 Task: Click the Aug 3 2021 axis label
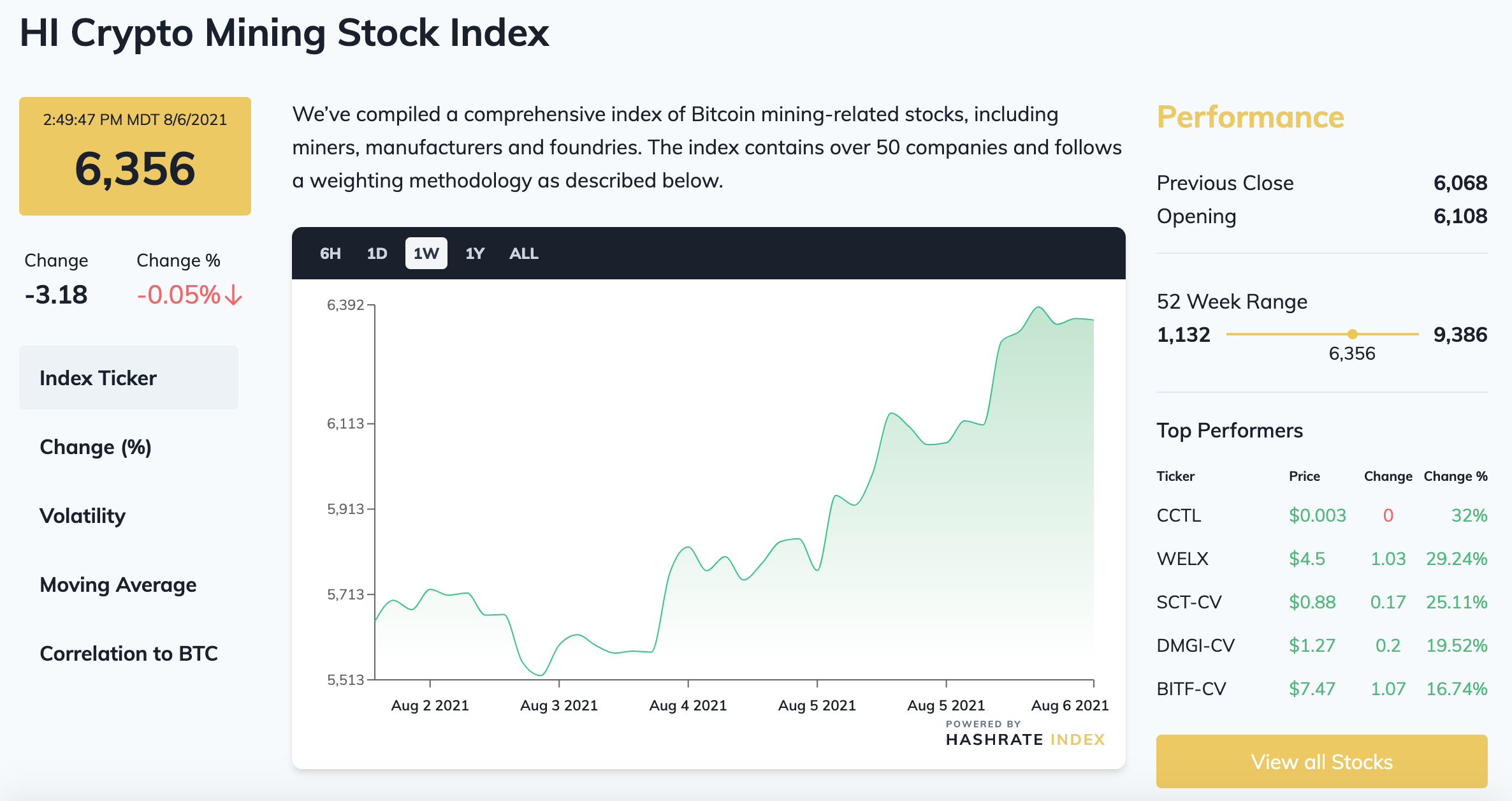[559, 705]
